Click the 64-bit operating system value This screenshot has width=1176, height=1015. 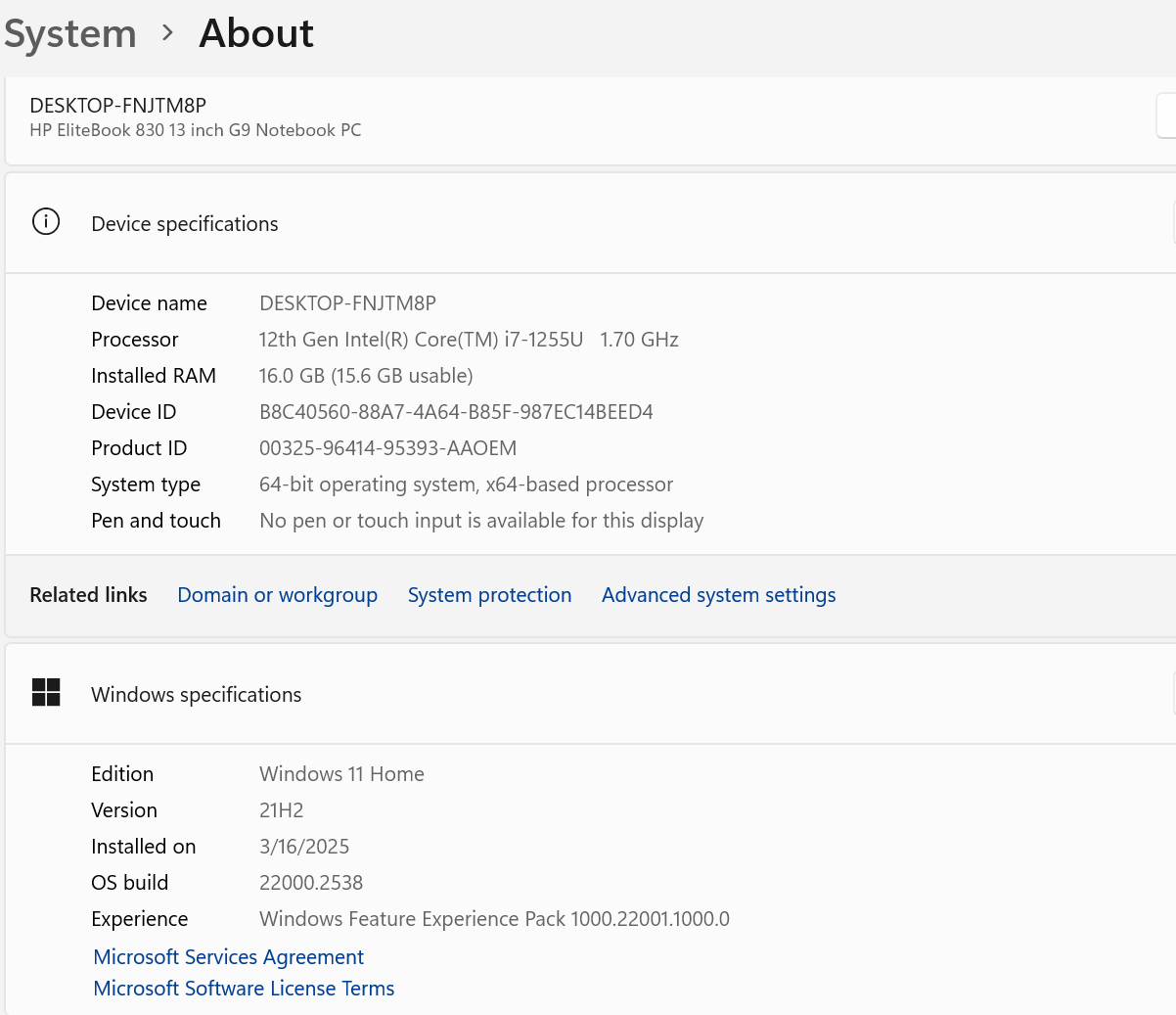click(466, 484)
